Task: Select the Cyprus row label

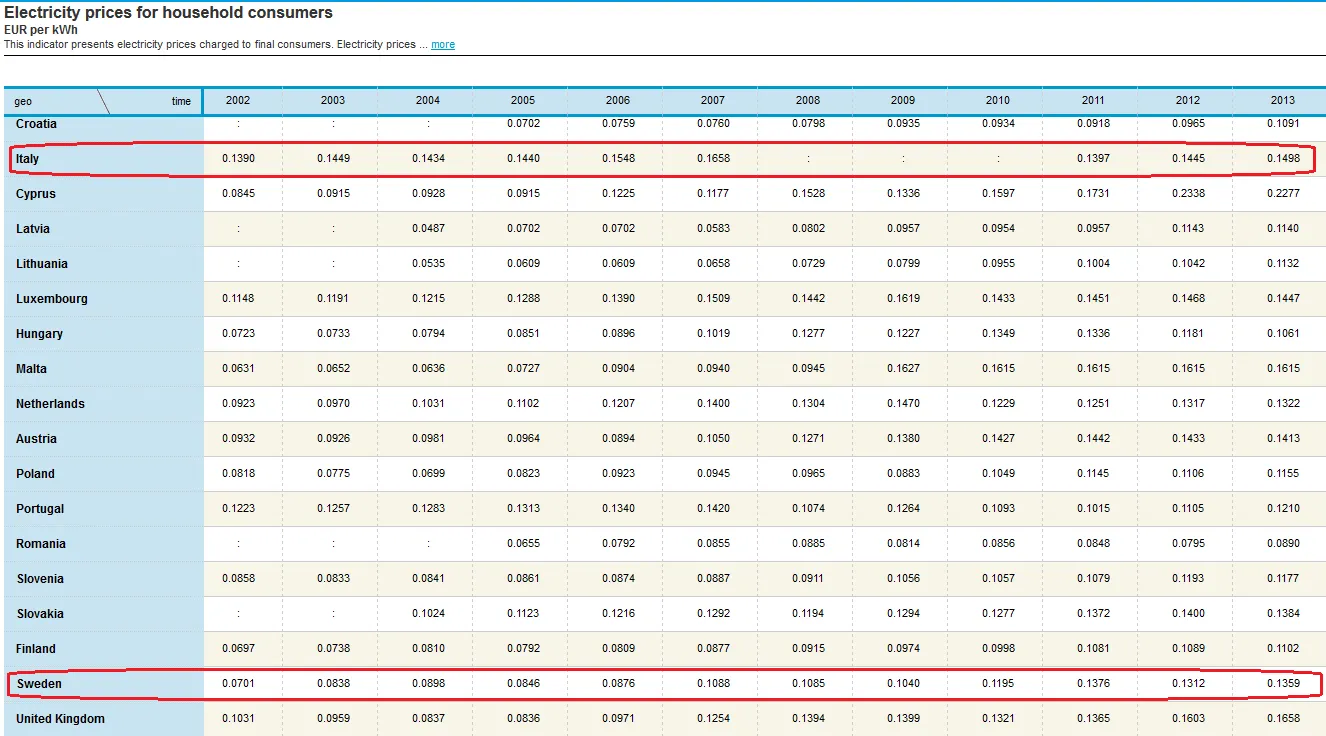Action: tap(36, 194)
